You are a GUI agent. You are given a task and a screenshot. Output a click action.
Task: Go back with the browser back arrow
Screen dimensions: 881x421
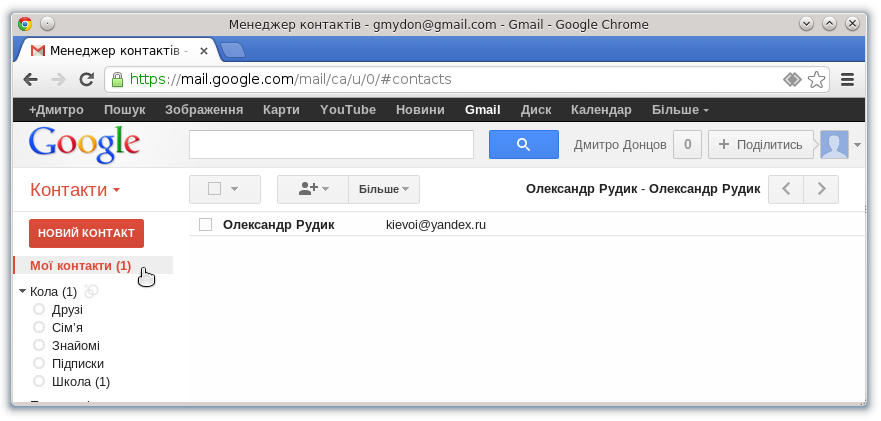tap(30, 79)
